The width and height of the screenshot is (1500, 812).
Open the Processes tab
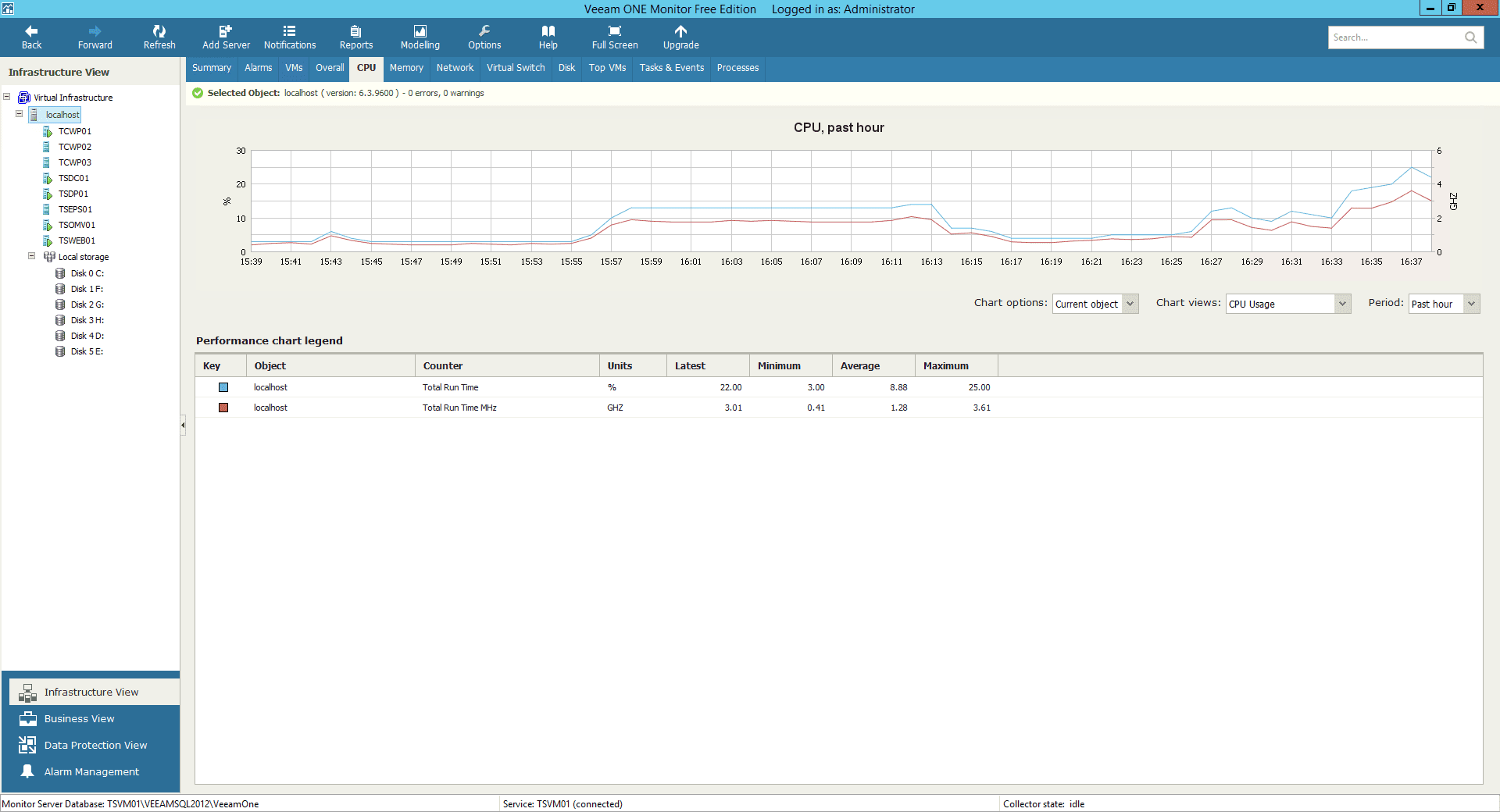pyautogui.click(x=737, y=68)
